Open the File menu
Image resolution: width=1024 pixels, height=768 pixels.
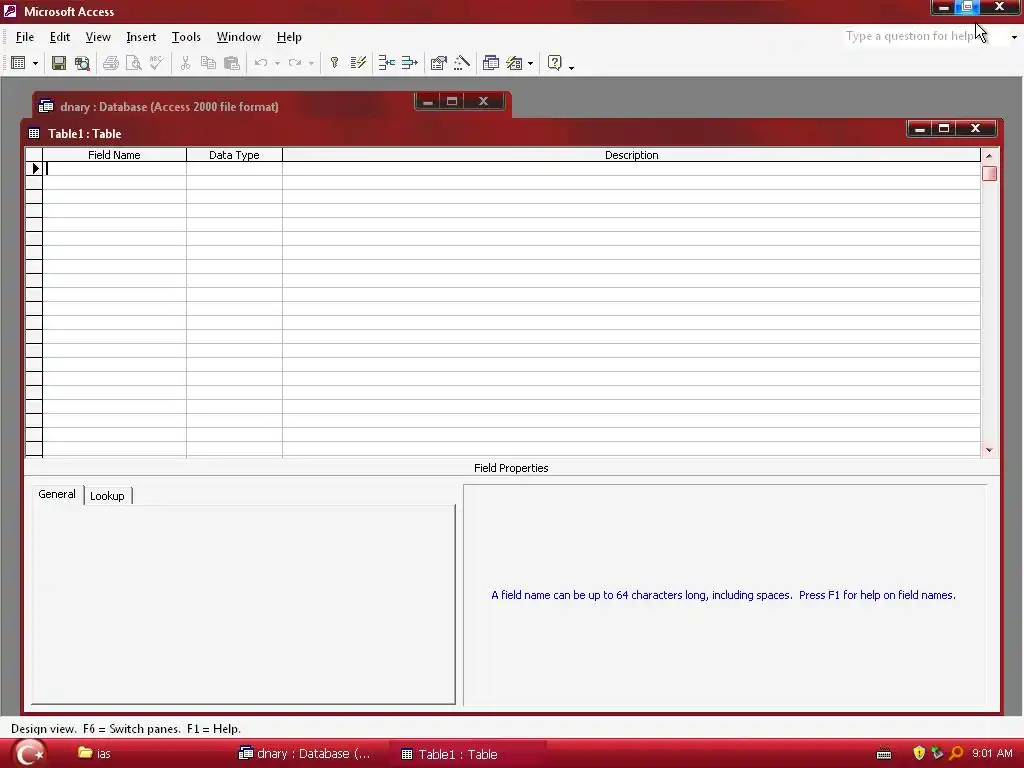[25, 37]
